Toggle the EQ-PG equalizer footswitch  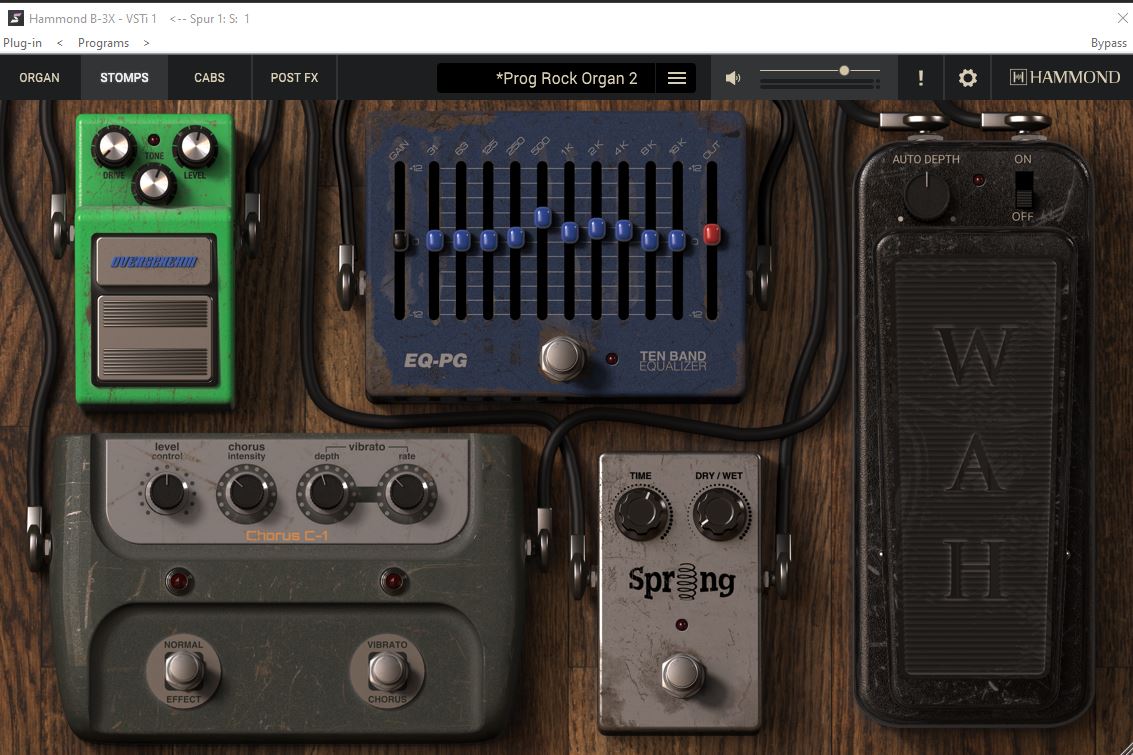pos(562,357)
